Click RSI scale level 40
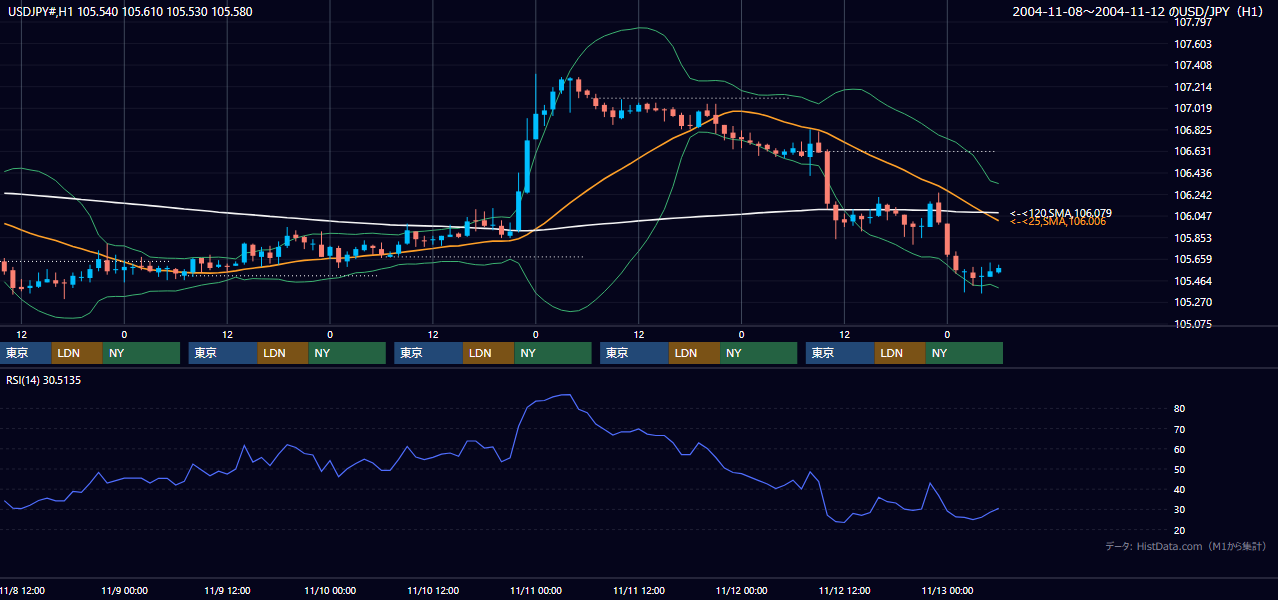Image resolution: width=1278 pixels, height=600 pixels. [1180, 489]
